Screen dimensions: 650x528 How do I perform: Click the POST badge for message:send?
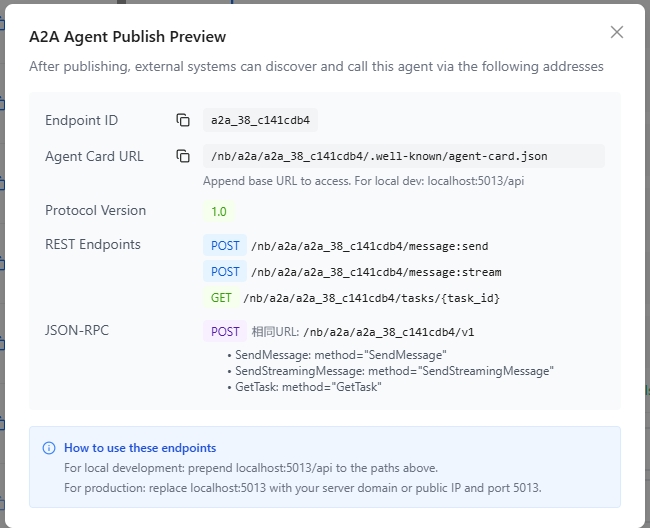225,246
